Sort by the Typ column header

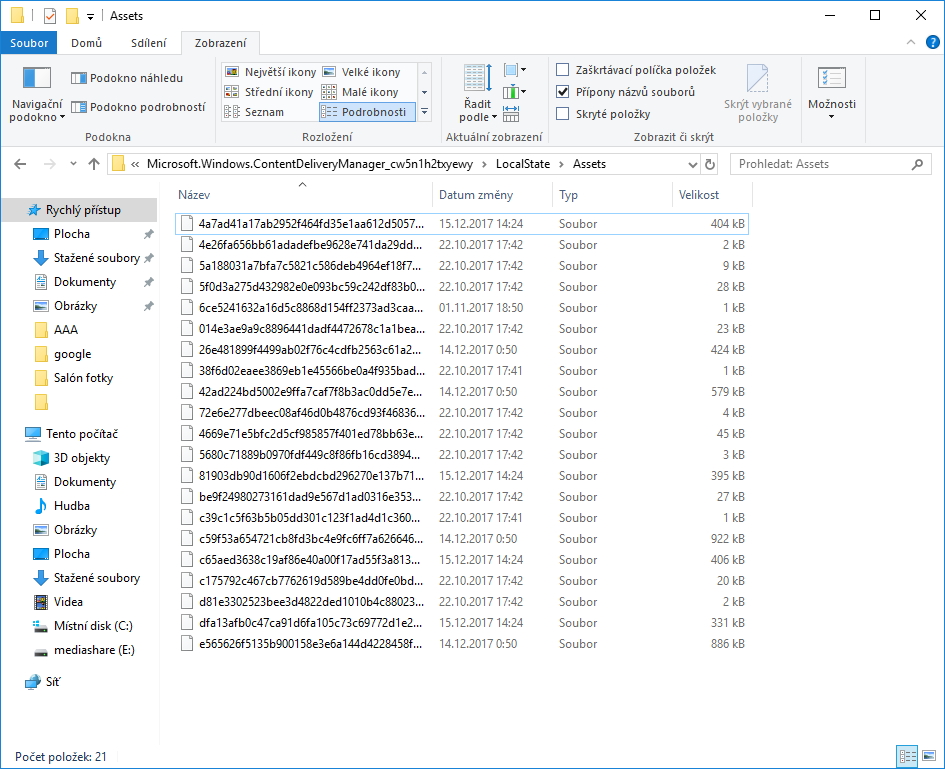(612, 195)
